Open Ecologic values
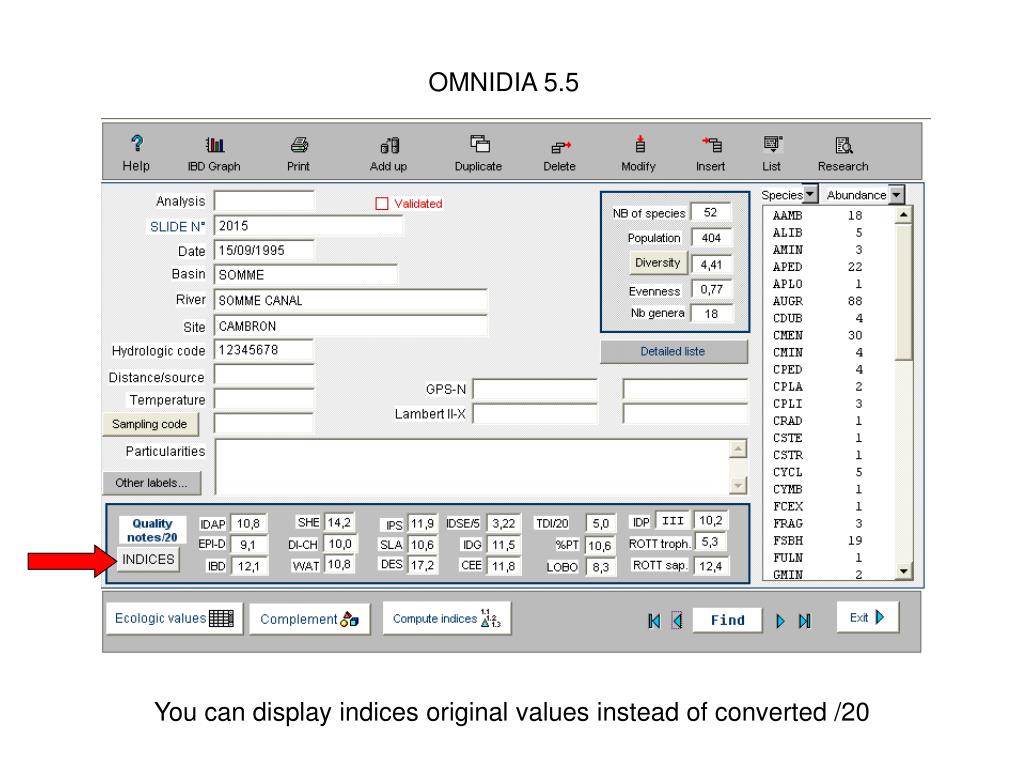 (174, 618)
